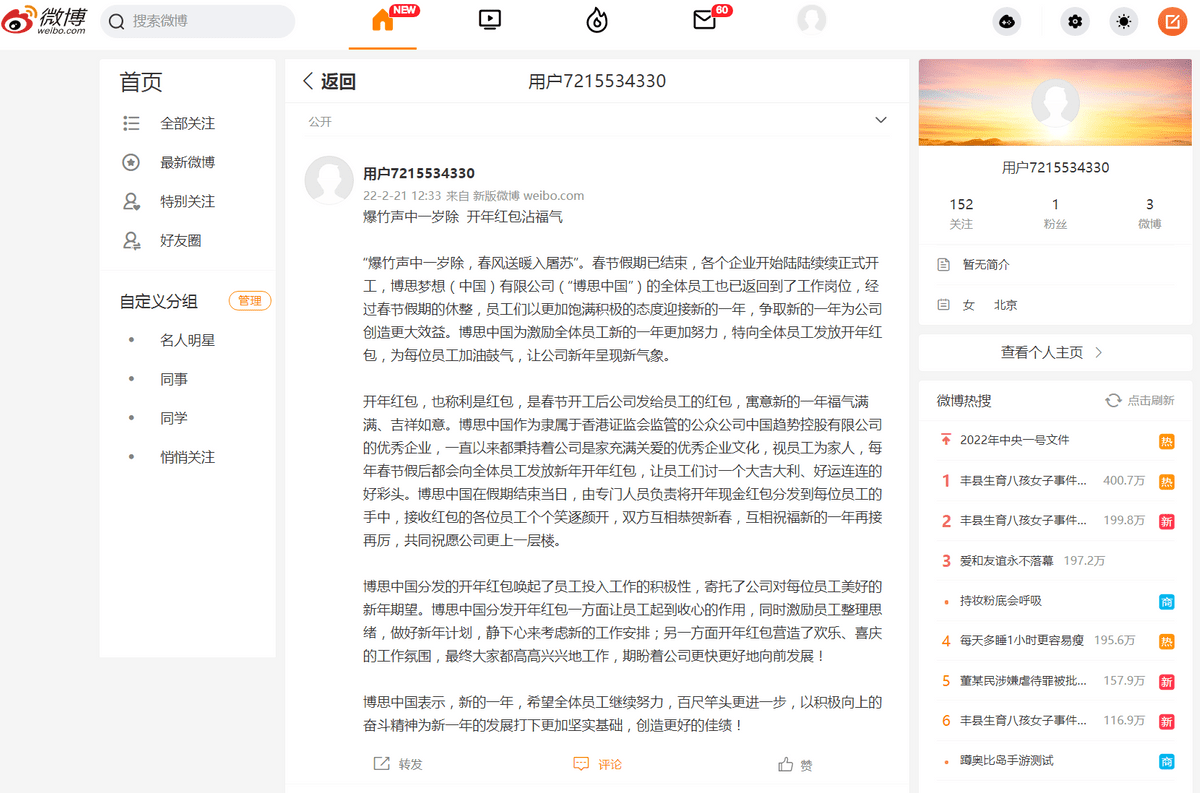
Task: Click the 最新微博 star icon
Action: 131,162
